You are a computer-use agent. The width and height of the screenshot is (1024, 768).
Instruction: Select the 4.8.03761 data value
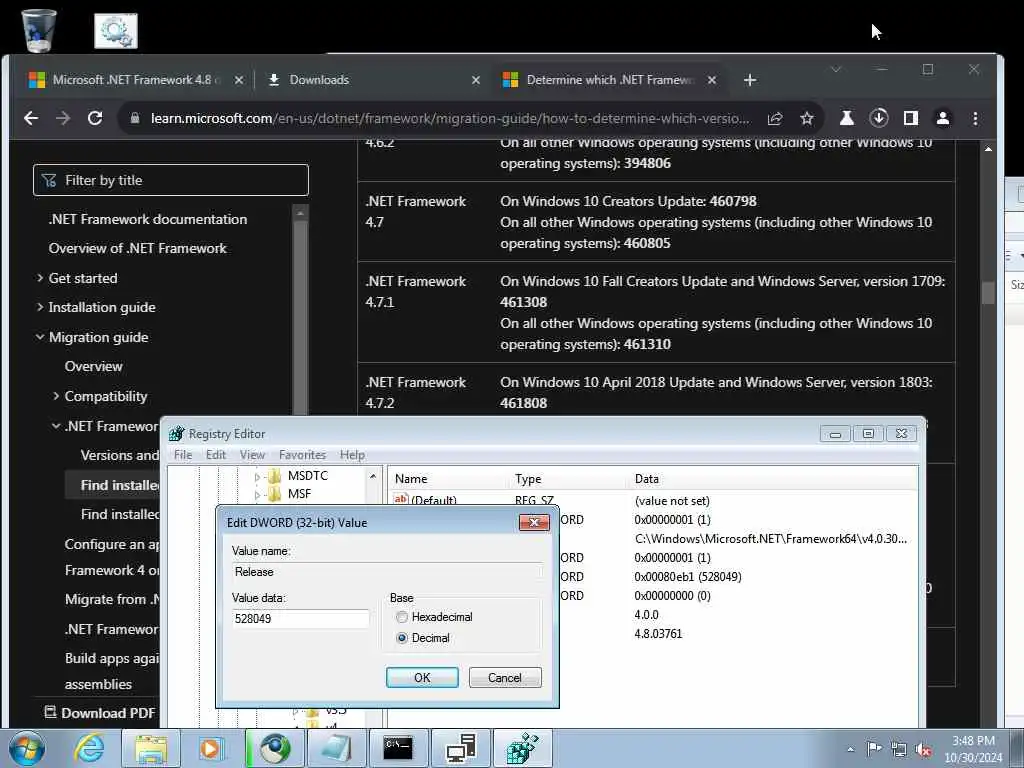point(658,633)
